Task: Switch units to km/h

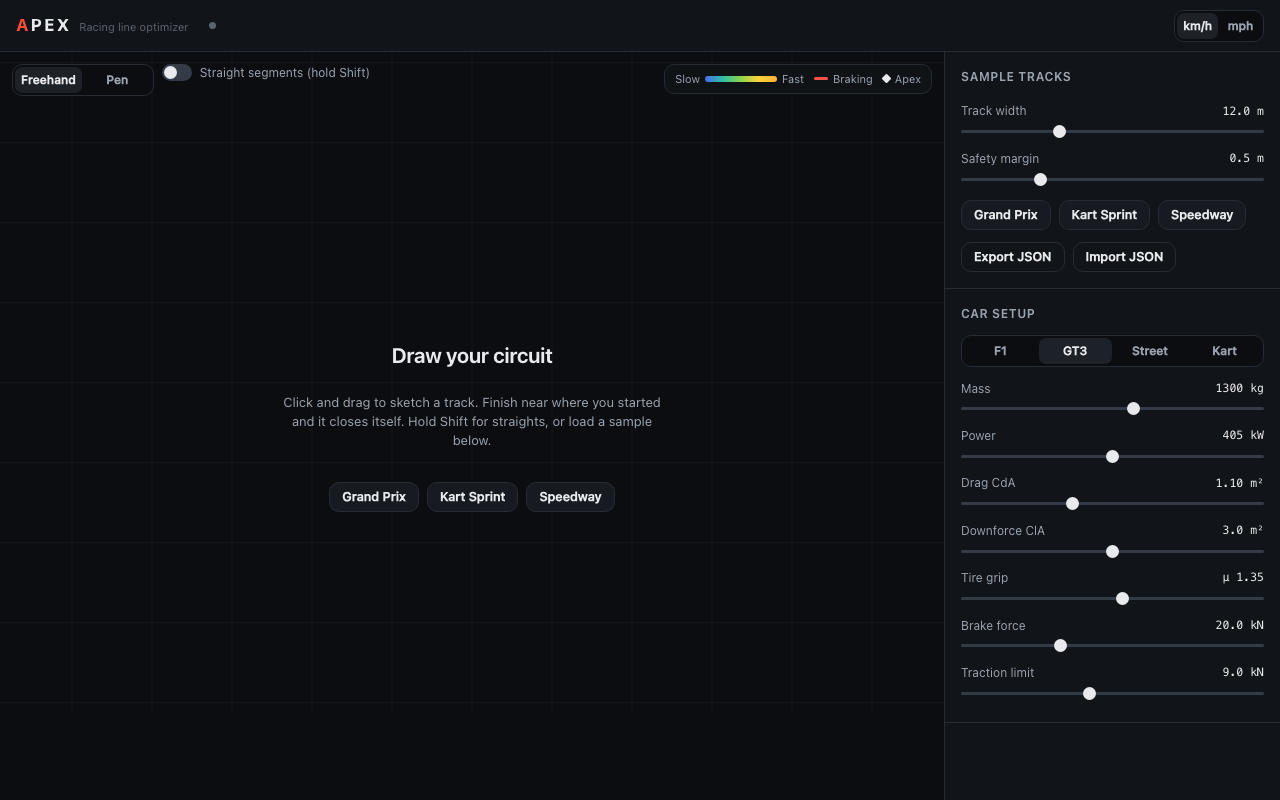Action: click(1197, 26)
